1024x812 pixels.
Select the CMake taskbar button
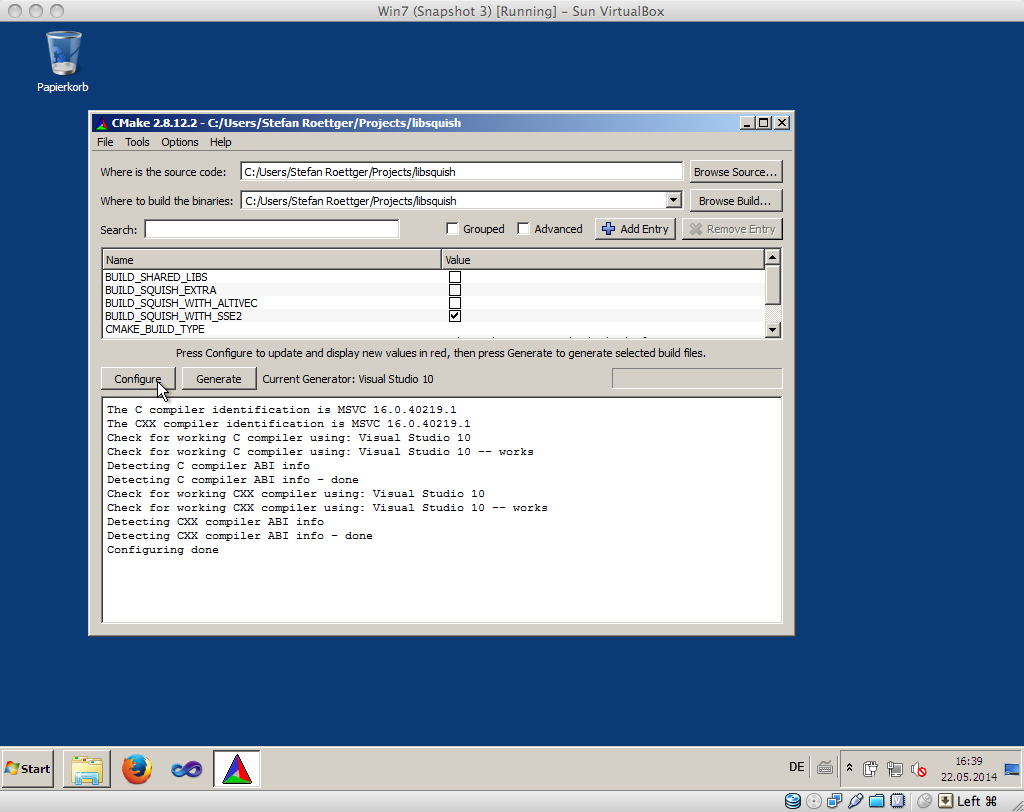236,769
